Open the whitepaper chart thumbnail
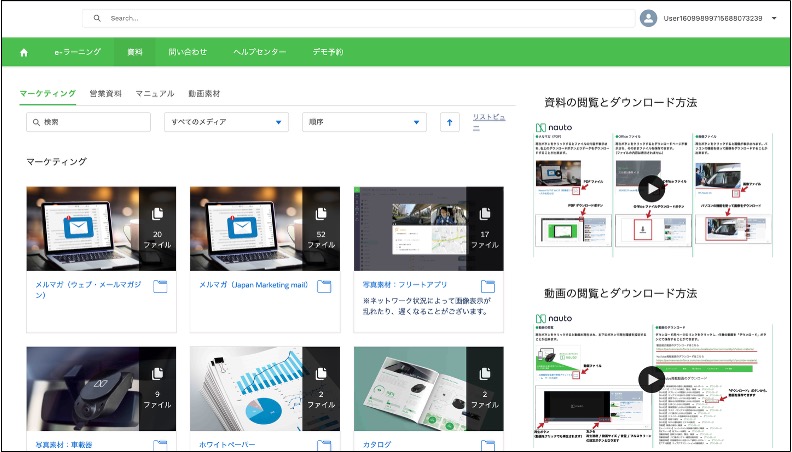This screenshot has height=452, width=792. pyautogui.click(x=265, y=388)
